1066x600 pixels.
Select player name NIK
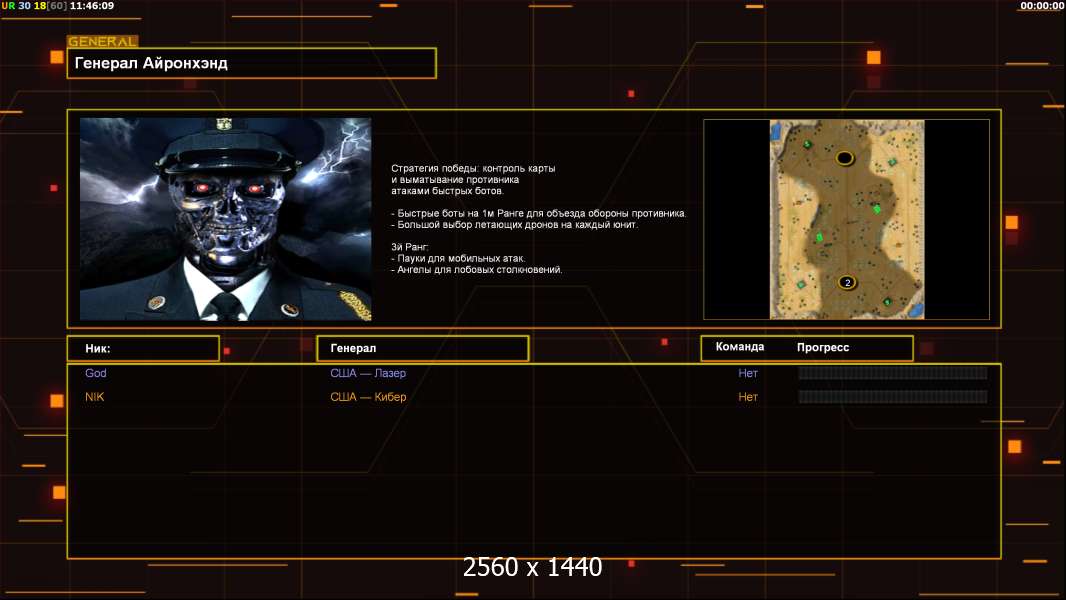pyautogui.click(x=95, y=397)
